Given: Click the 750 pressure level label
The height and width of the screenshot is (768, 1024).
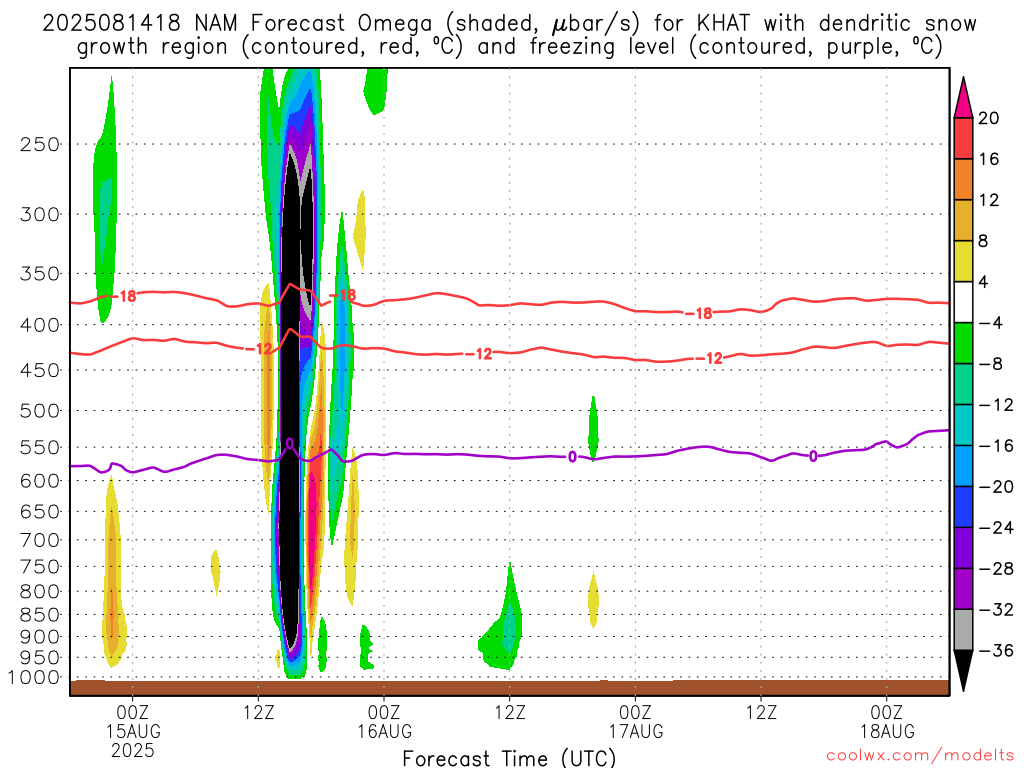Looking at the screenshot, I should (40, 567).
